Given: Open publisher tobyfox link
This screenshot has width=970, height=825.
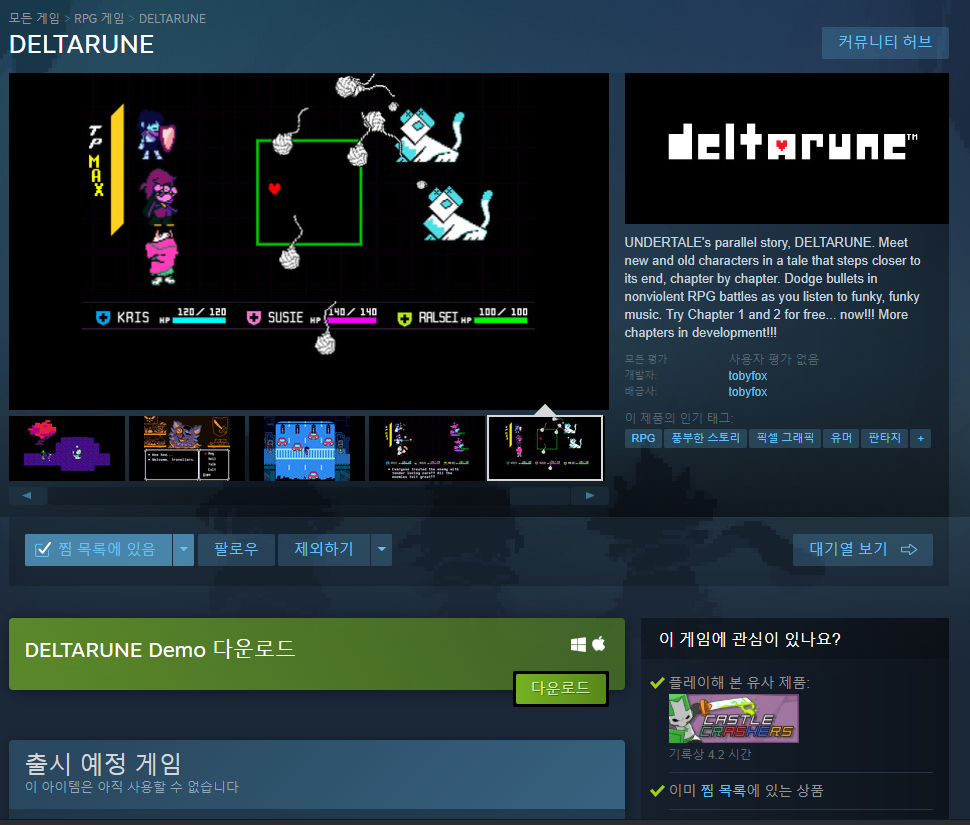Looking at the screenshot, I should (x=747, y=392).
